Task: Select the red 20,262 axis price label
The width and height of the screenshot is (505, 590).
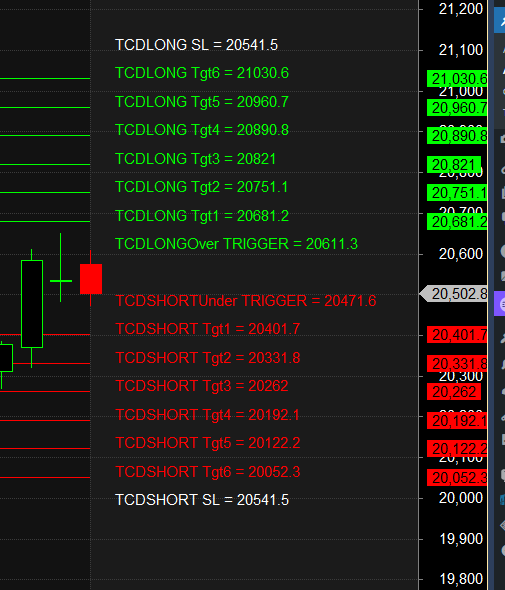Action: 454,392
